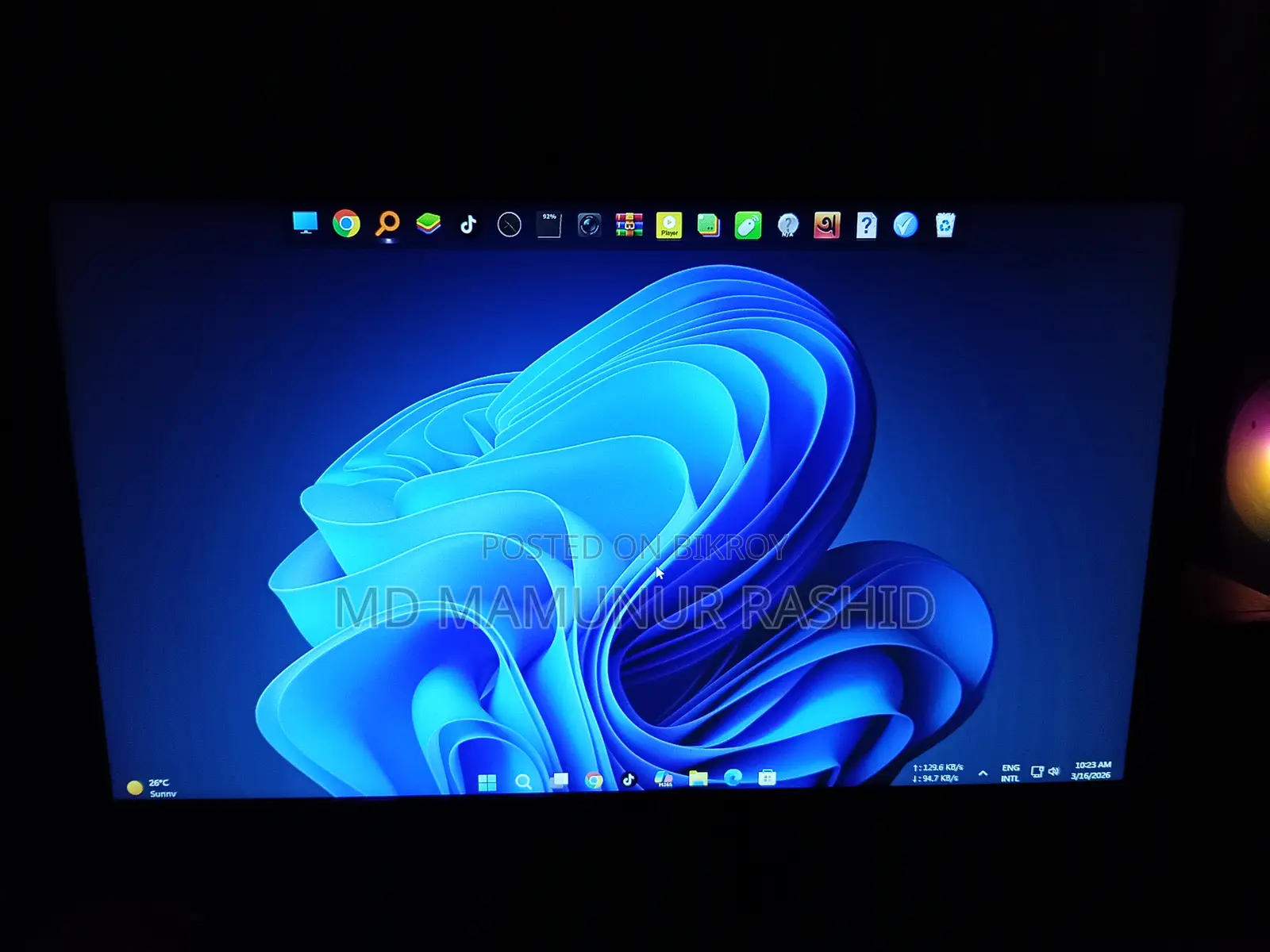1270x952 pixels.
Task: Launch the green wireless mouse app
Action: pos(748,226)
